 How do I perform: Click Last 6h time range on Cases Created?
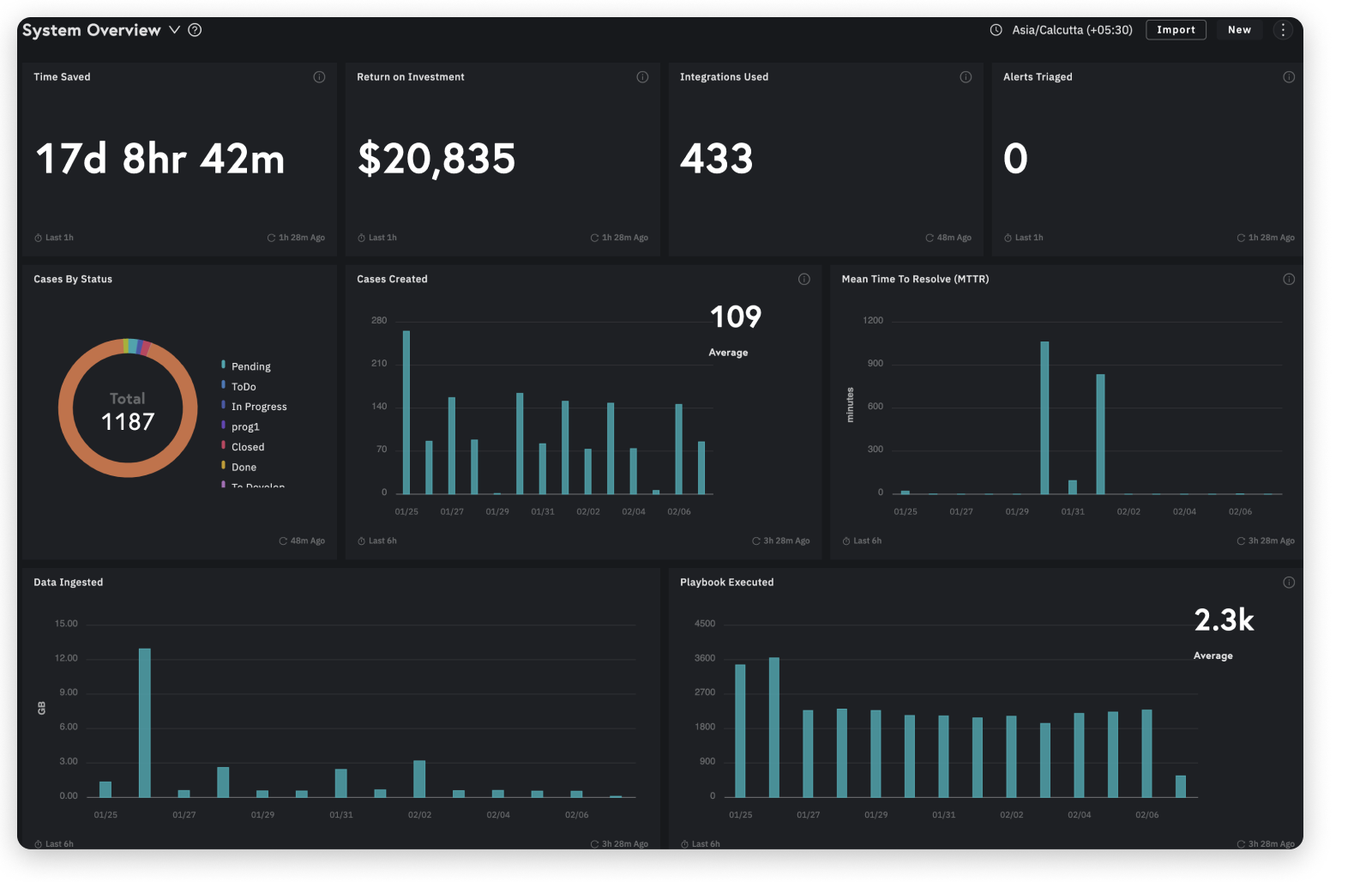(377, 541)
